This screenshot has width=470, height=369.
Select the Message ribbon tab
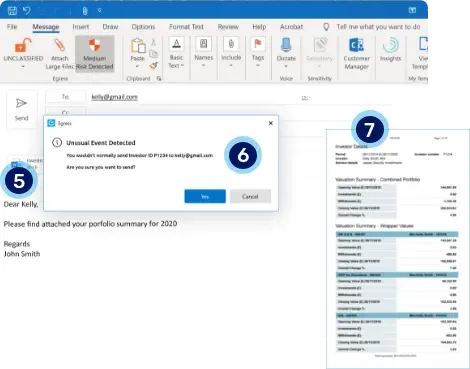pos(46,27)
